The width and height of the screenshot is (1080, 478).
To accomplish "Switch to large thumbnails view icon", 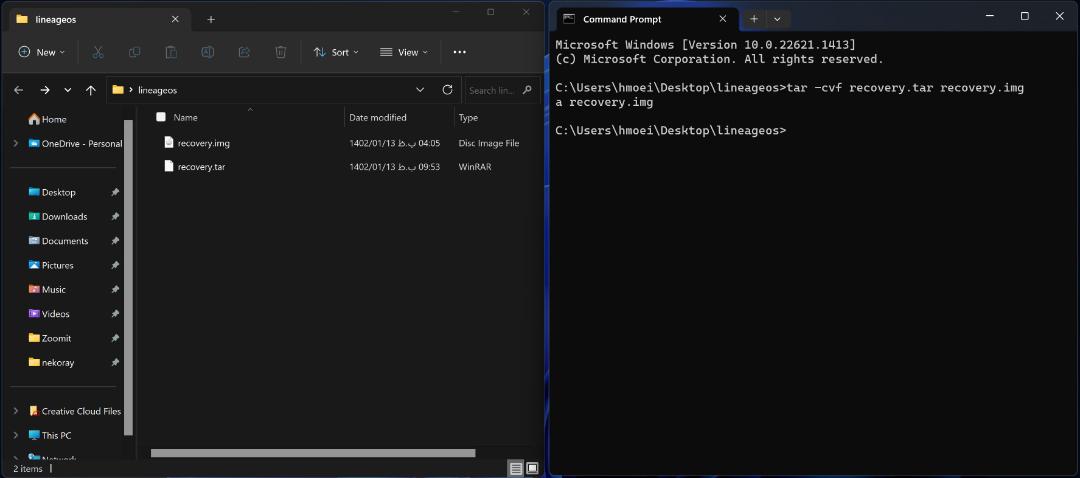I will coord(532,468).
